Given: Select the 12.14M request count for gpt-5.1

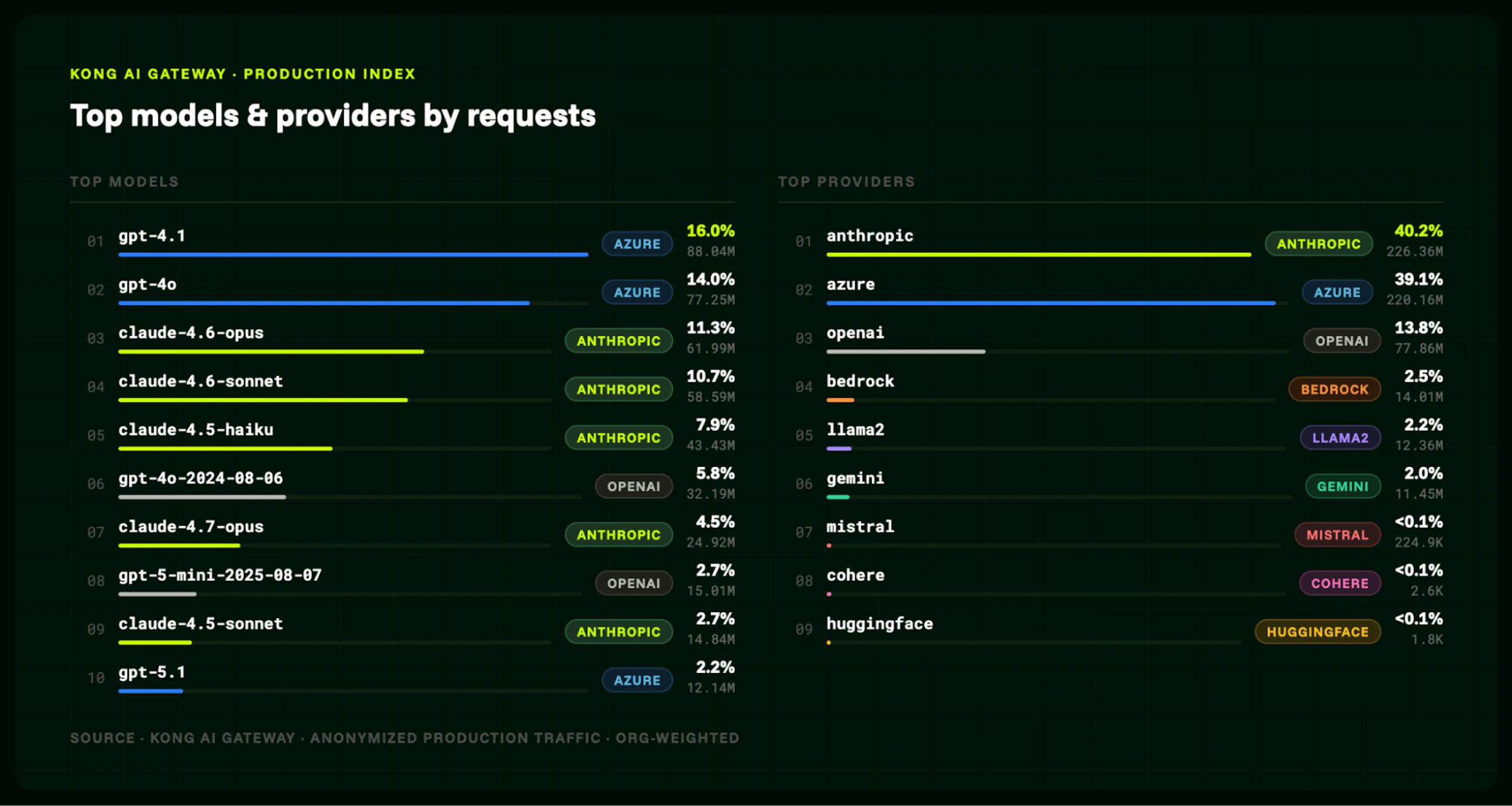Looking at the screenshot, I should [711, 688].
